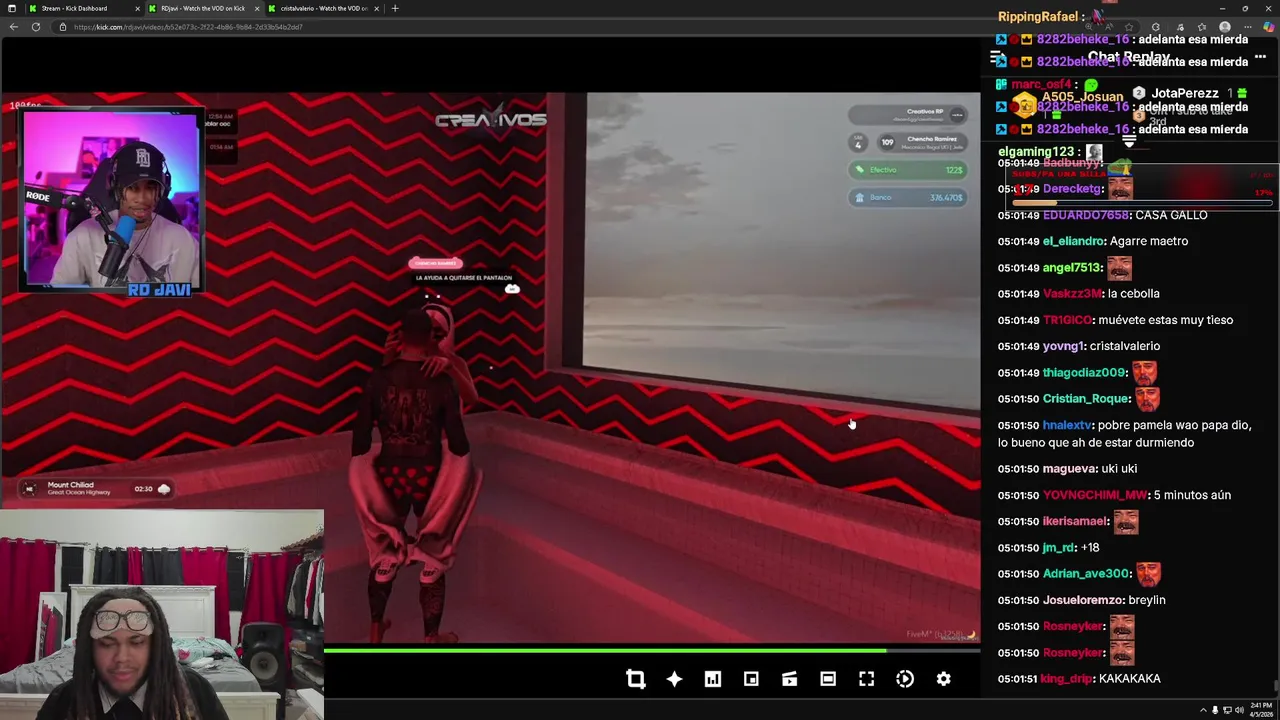Select JotaPerezz on the gift leaderboard
The height and width of the screenshot is (720, 1280).
pyautogui.click(x=1185, y=93)
